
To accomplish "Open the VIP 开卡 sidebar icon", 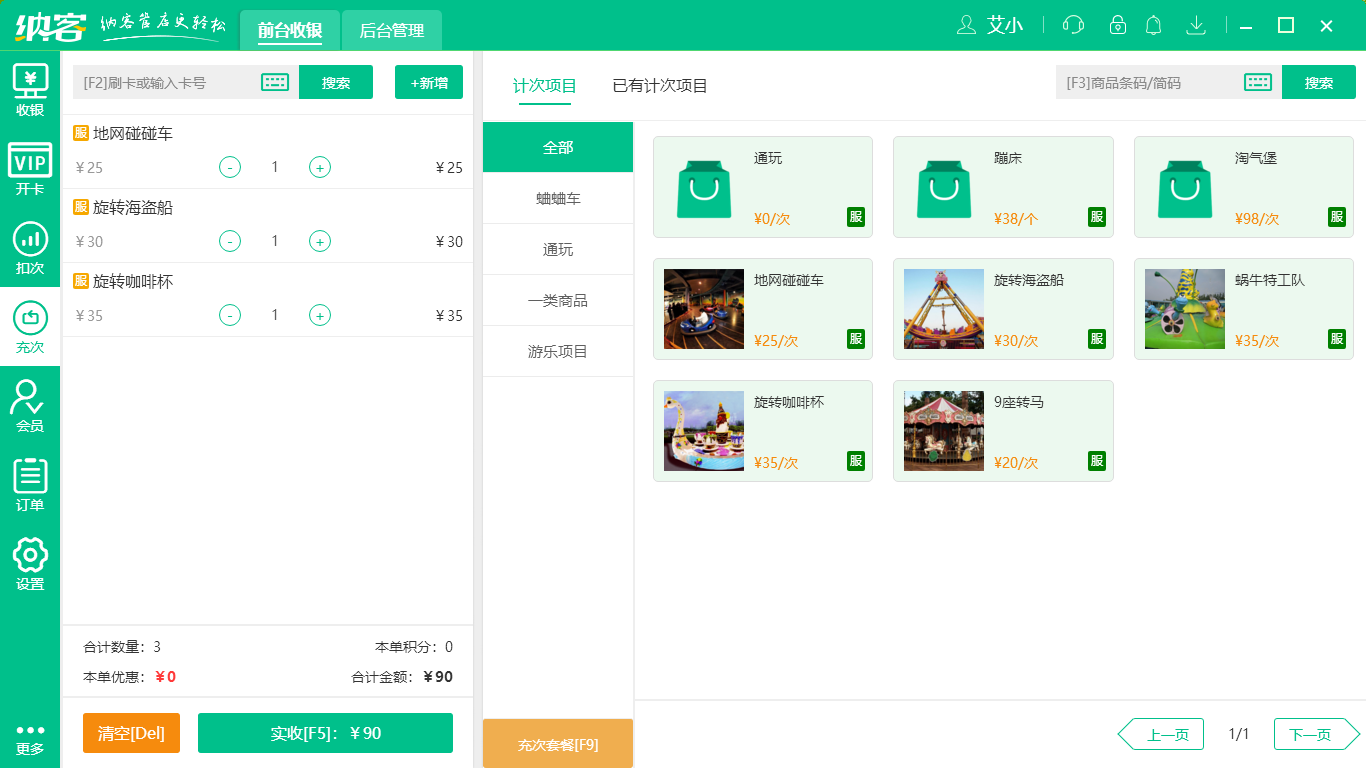I will 29,168.
